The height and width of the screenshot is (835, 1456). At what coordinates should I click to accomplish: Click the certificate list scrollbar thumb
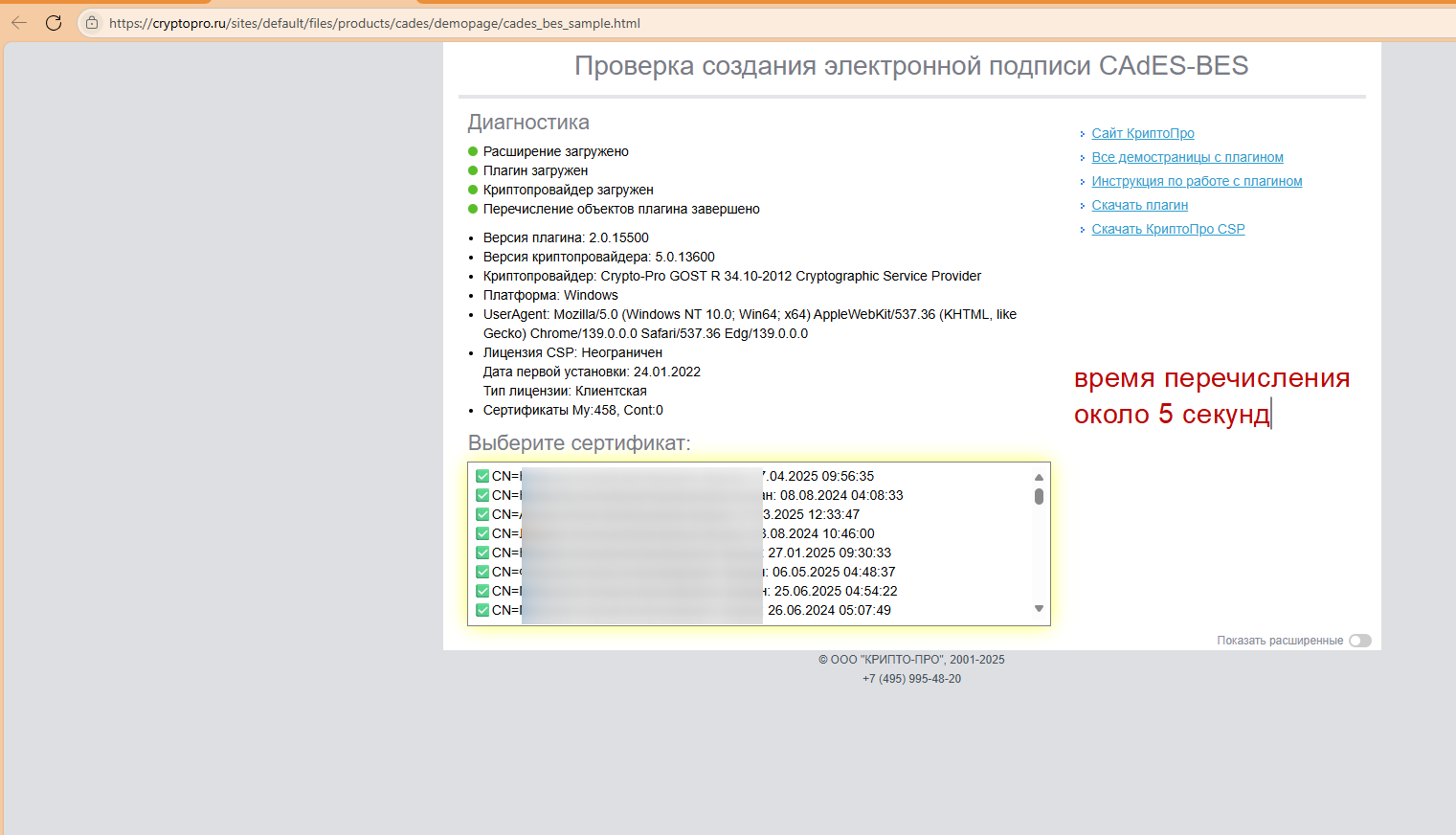coord(1039,496)
